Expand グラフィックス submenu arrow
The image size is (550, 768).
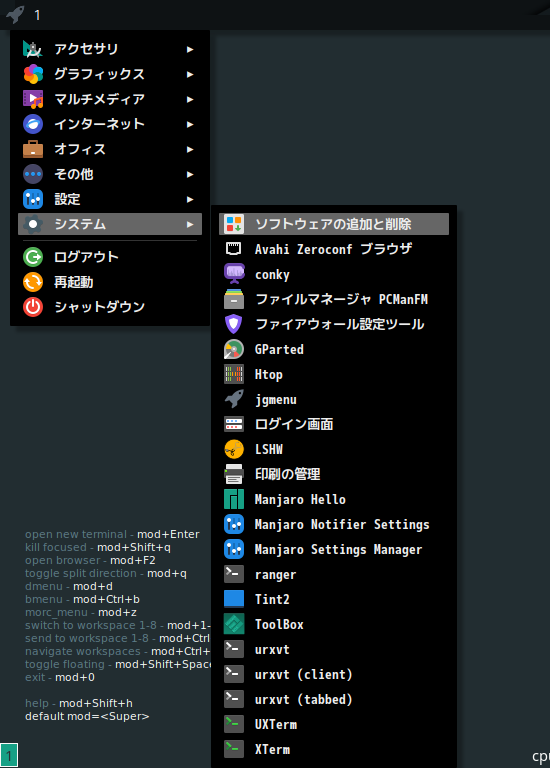[x=190, y=74]
